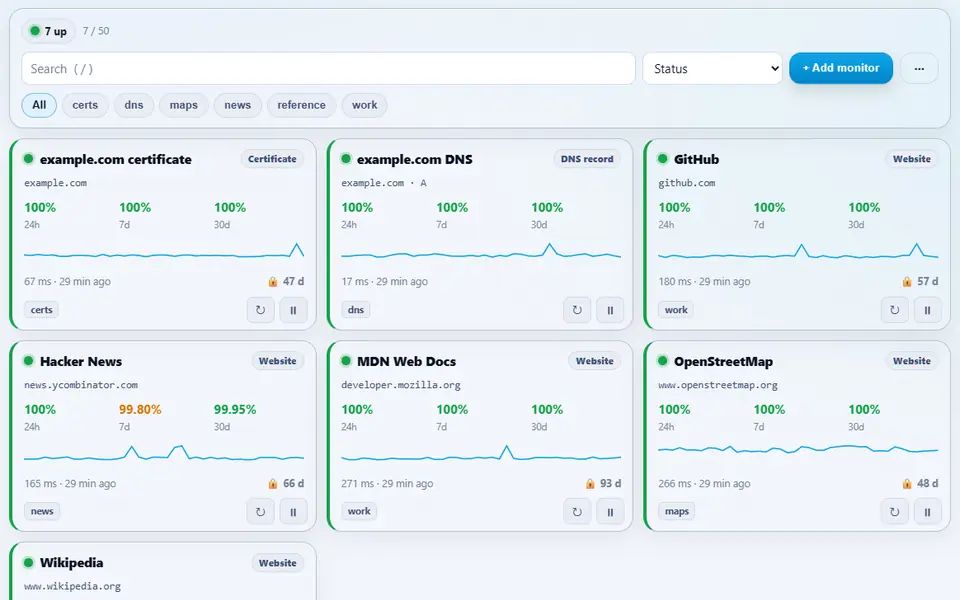The image size is (960, 600).
Task: Open the example.com certificate monitor title
Action: click(x=116, y=159)
